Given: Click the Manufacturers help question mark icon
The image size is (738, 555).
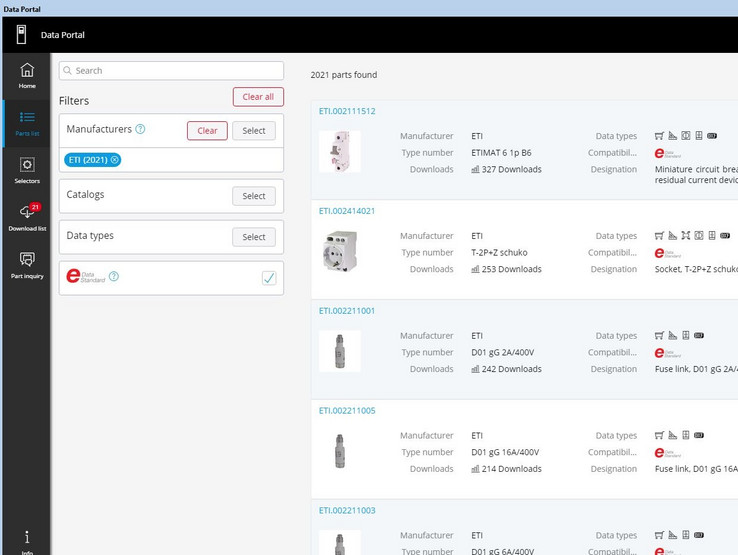Looking at the screenshot, I should [140, 130].
